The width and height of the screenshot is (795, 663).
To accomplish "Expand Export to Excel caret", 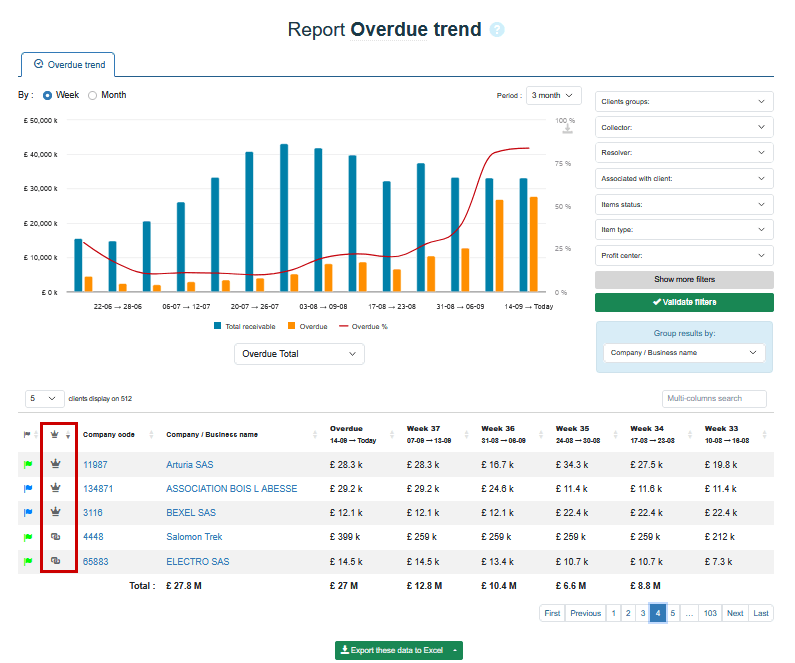I will [455, 650].
